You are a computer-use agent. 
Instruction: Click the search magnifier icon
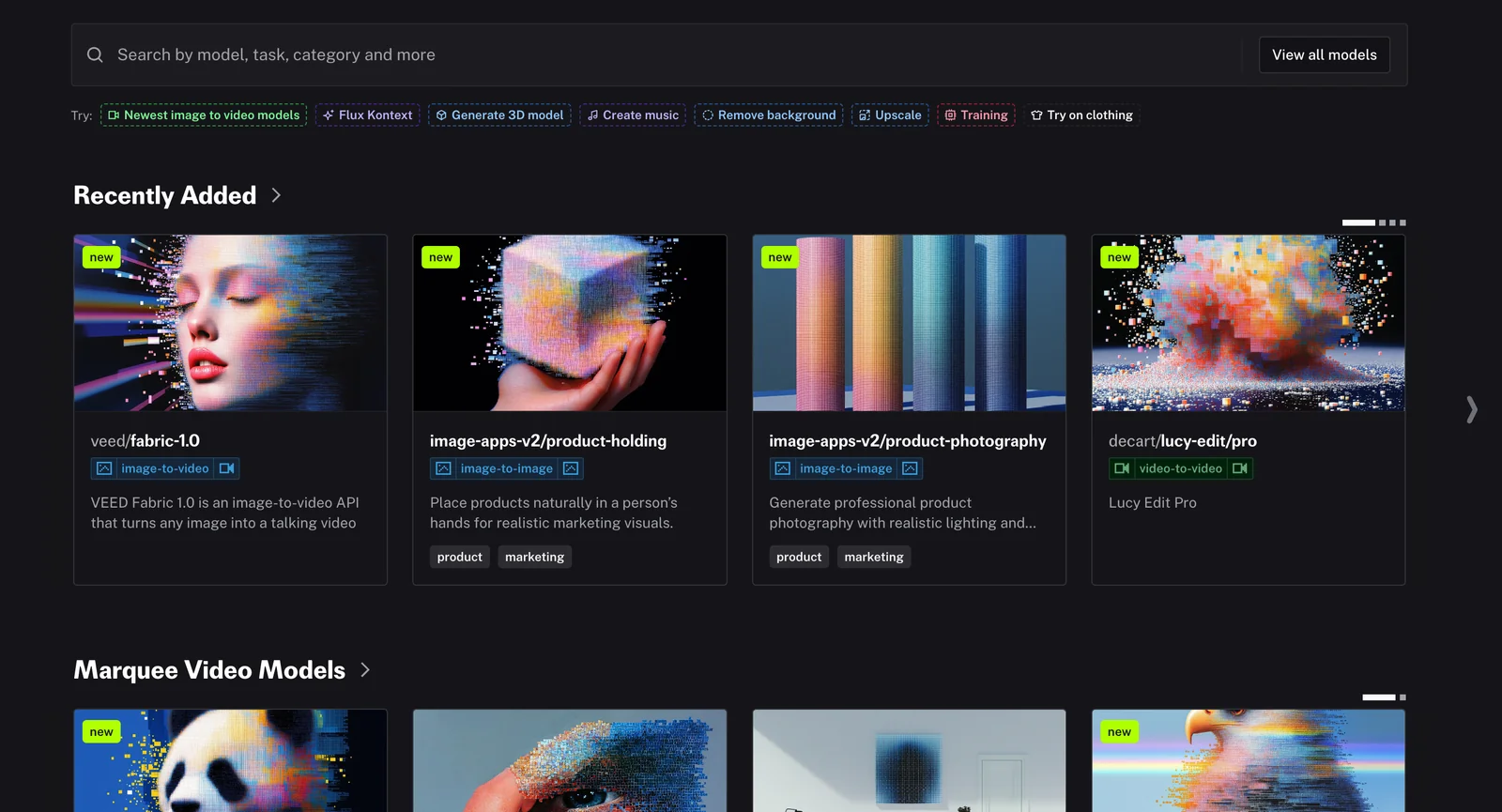[x=95, y=55]
